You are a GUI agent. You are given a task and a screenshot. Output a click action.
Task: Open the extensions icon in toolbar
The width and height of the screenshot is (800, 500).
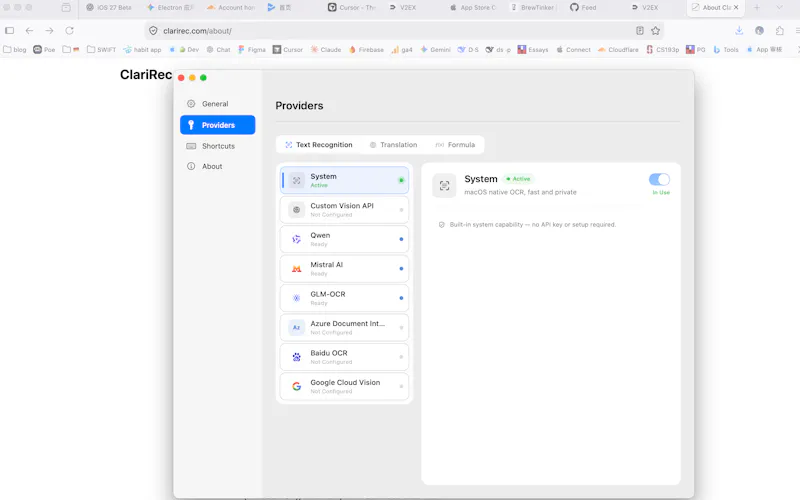(780, 31)
